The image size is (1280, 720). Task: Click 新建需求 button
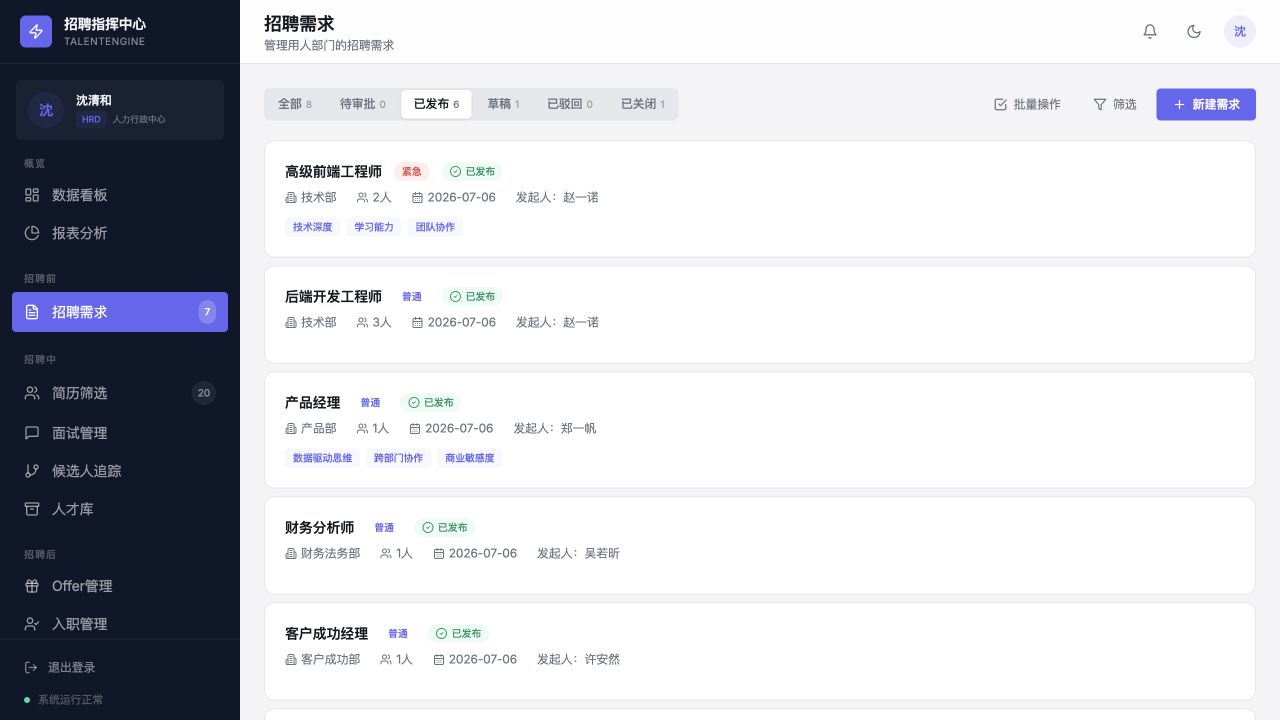coord(1206,104)
